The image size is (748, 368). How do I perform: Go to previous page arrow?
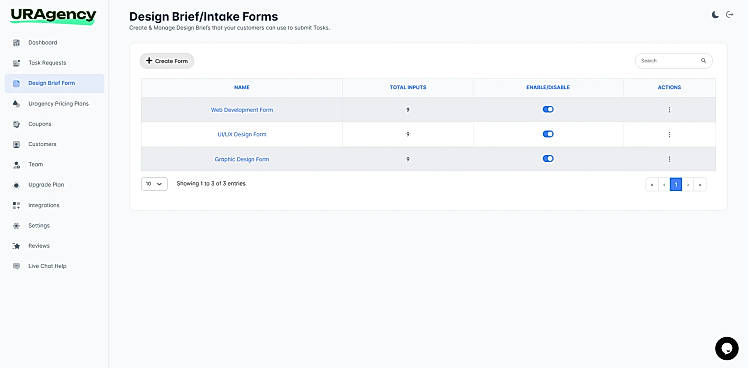[x=664, y=184]
